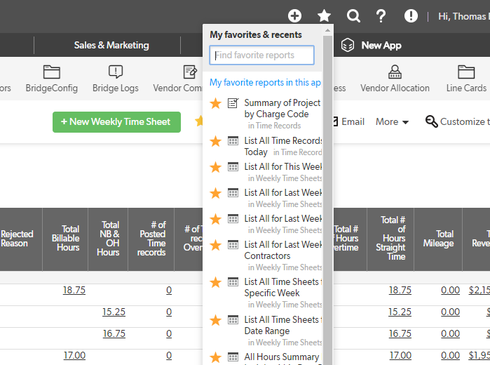
Task: Open List All Time Sheets Specific Week report
Action: pyautogui.click(x=283, y=287)
